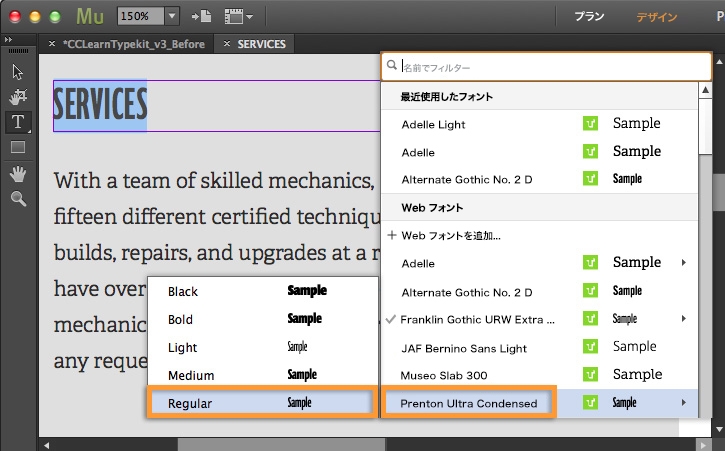The height and width of the screenshot is (451, 725).
Task: Click the font name filter search field
Action: [x=546, y=67]
